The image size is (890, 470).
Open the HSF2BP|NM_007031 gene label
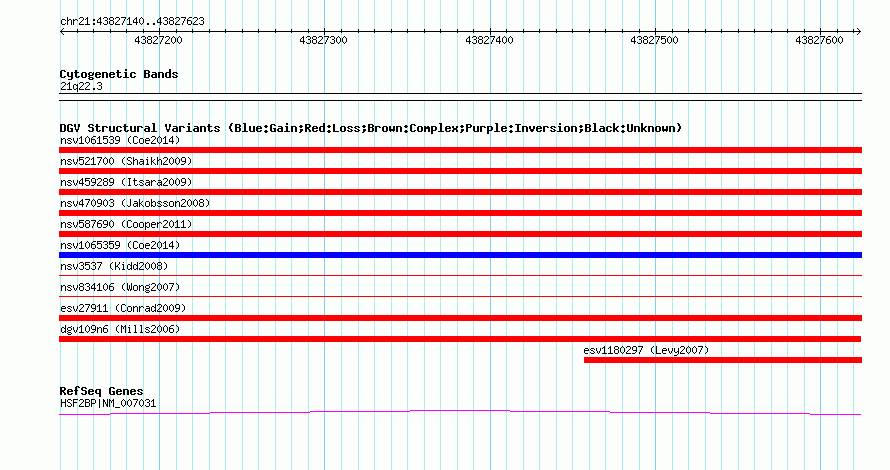click(x=108, y=404)
